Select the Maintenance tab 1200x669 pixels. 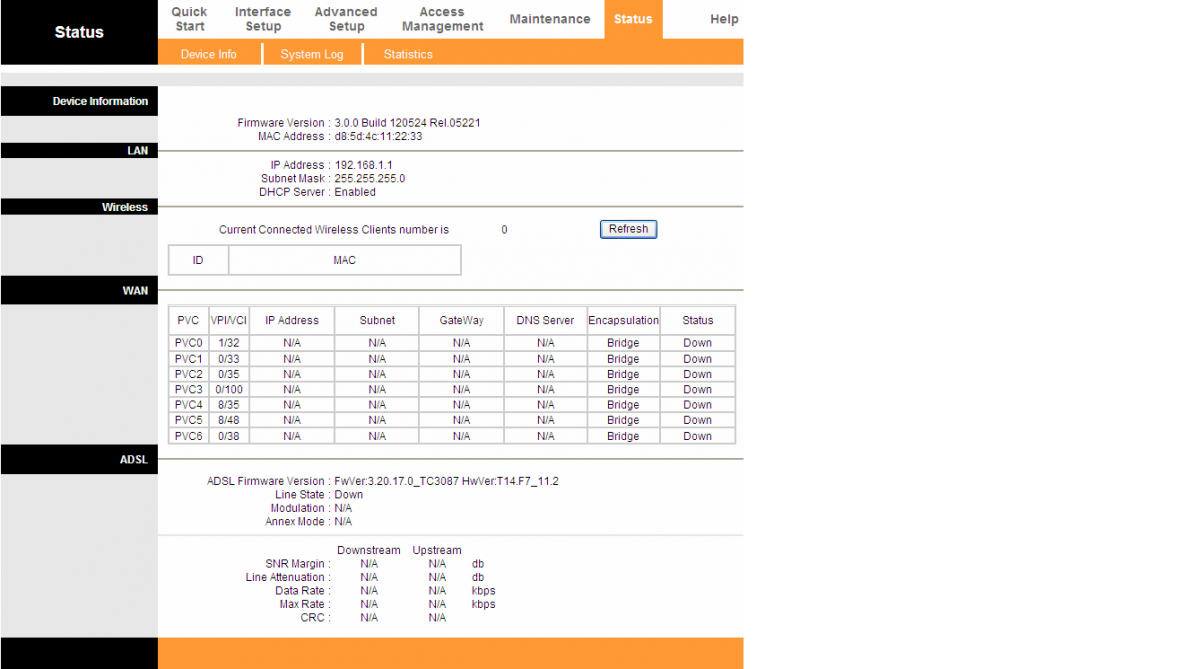(x=549, y=19)
